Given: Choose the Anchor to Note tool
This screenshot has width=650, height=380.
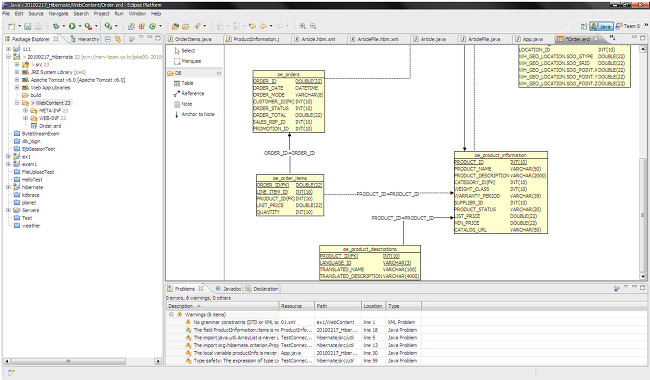Looking at the screenshot, I should click(x=194, y=114).
